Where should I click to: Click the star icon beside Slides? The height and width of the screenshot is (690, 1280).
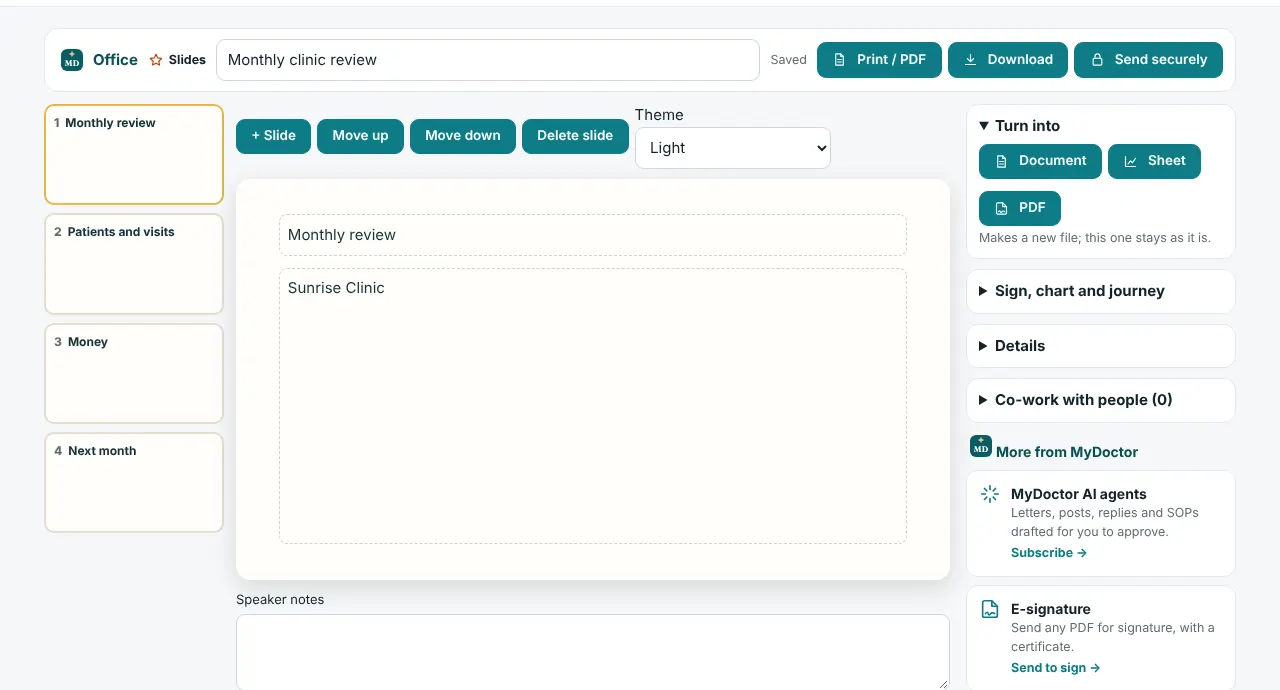pos(156,60)
